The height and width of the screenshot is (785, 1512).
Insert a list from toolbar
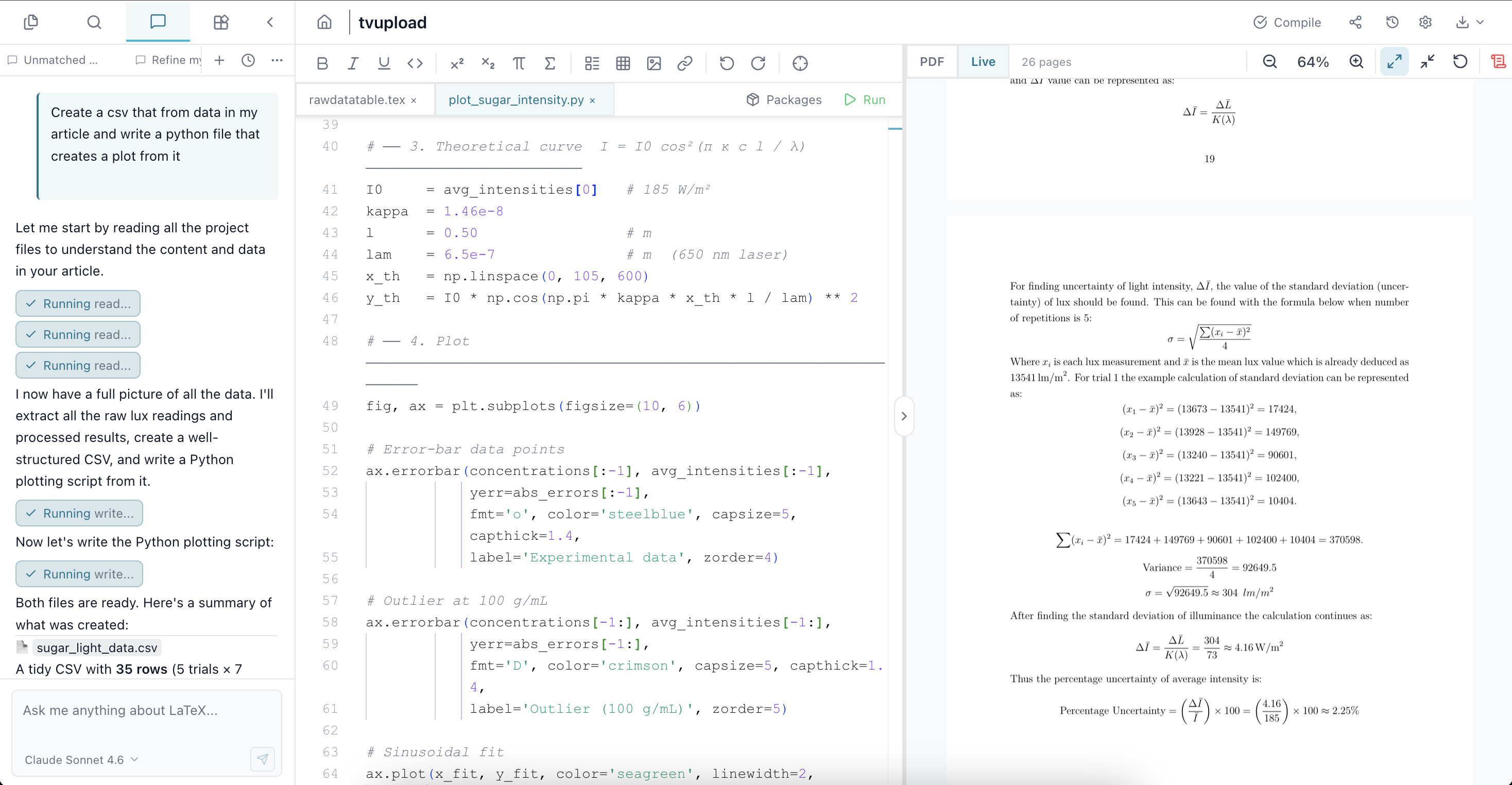coord(592,63)
